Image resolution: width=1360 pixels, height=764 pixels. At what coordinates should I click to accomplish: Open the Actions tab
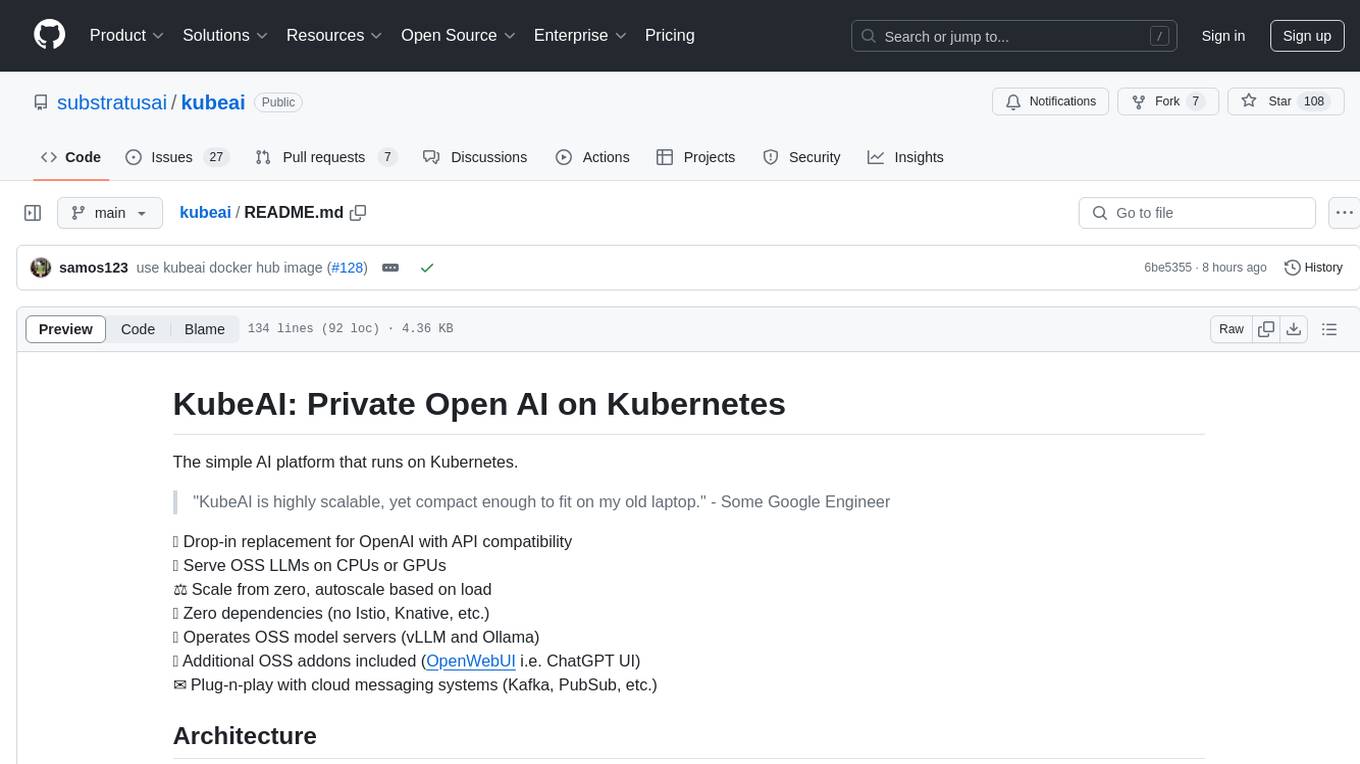pyautogui.click(x=592, y=157)
